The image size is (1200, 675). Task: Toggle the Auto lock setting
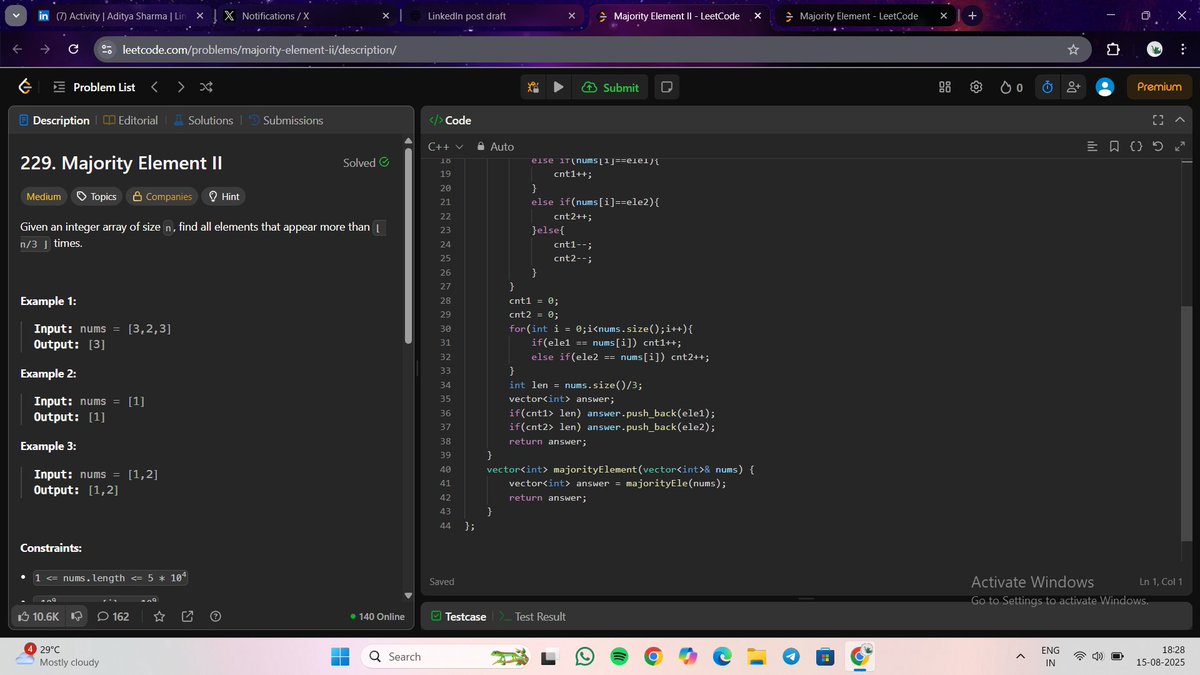tap(496, 147)
